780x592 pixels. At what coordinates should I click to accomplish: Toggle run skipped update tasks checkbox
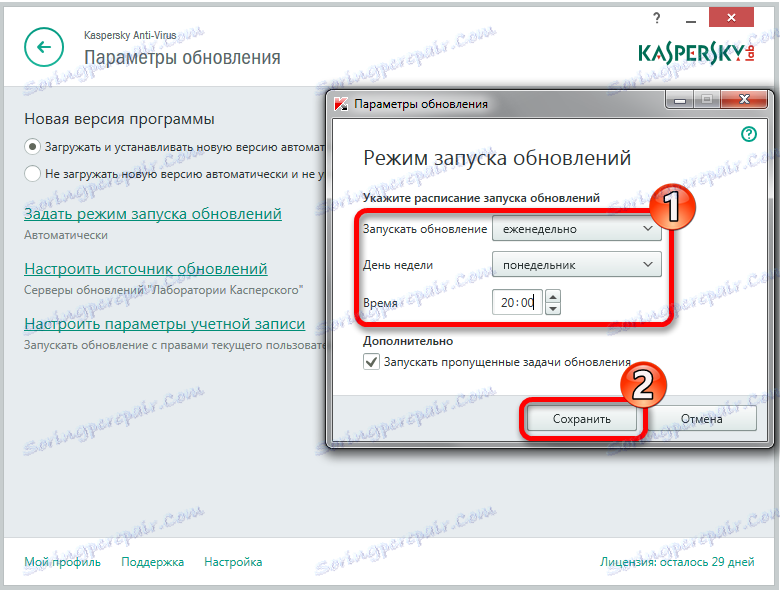click(371, 362)
